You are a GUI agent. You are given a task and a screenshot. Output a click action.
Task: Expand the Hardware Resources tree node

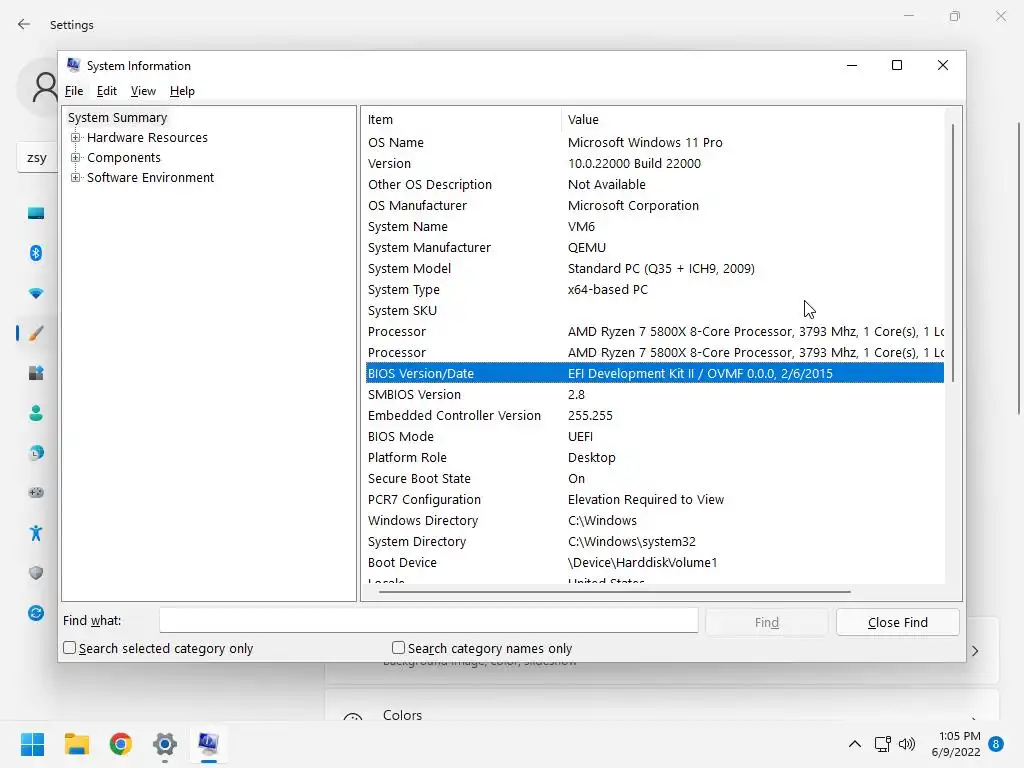point(76,137)
